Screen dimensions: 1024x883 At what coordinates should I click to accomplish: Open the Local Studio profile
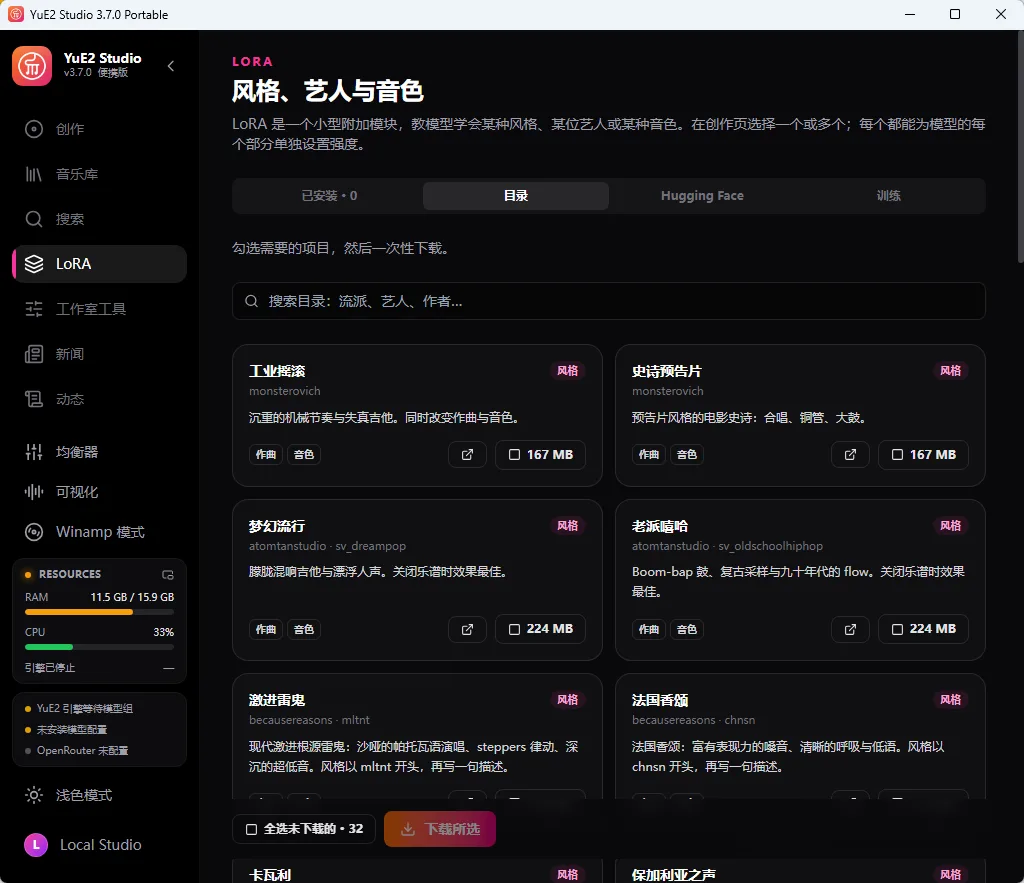[x=99, y=845]
